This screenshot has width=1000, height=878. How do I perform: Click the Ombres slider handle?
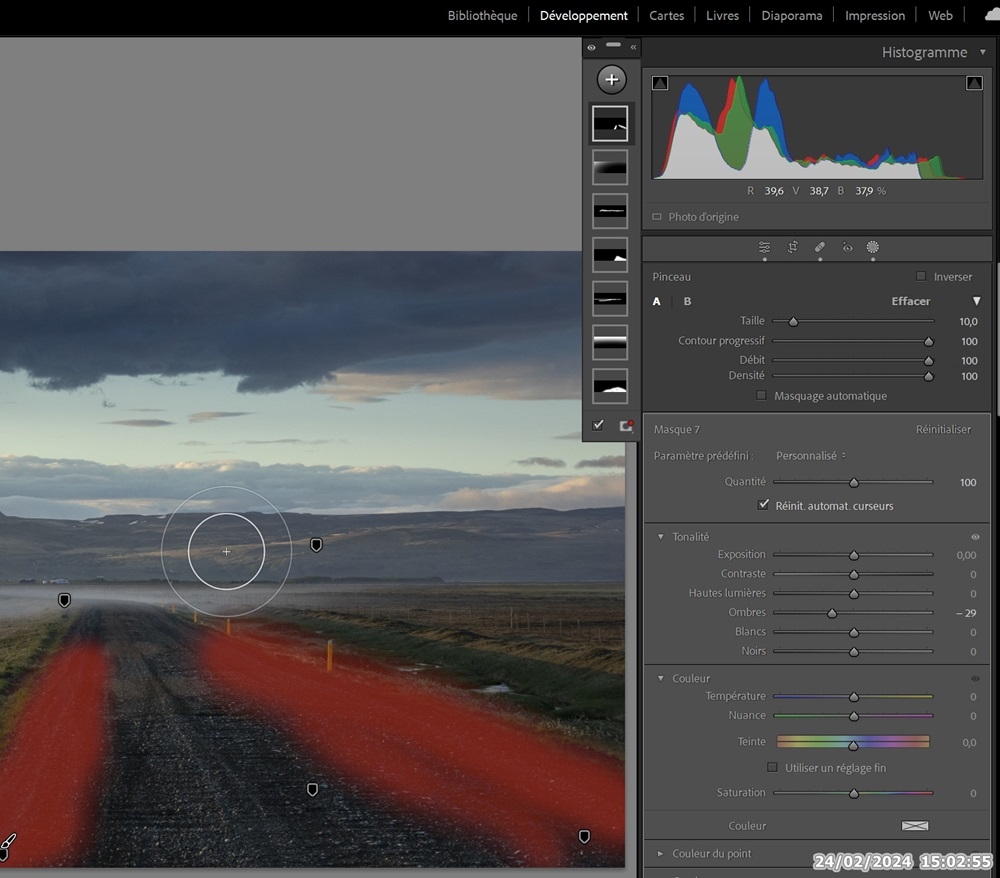click(832, 613)
